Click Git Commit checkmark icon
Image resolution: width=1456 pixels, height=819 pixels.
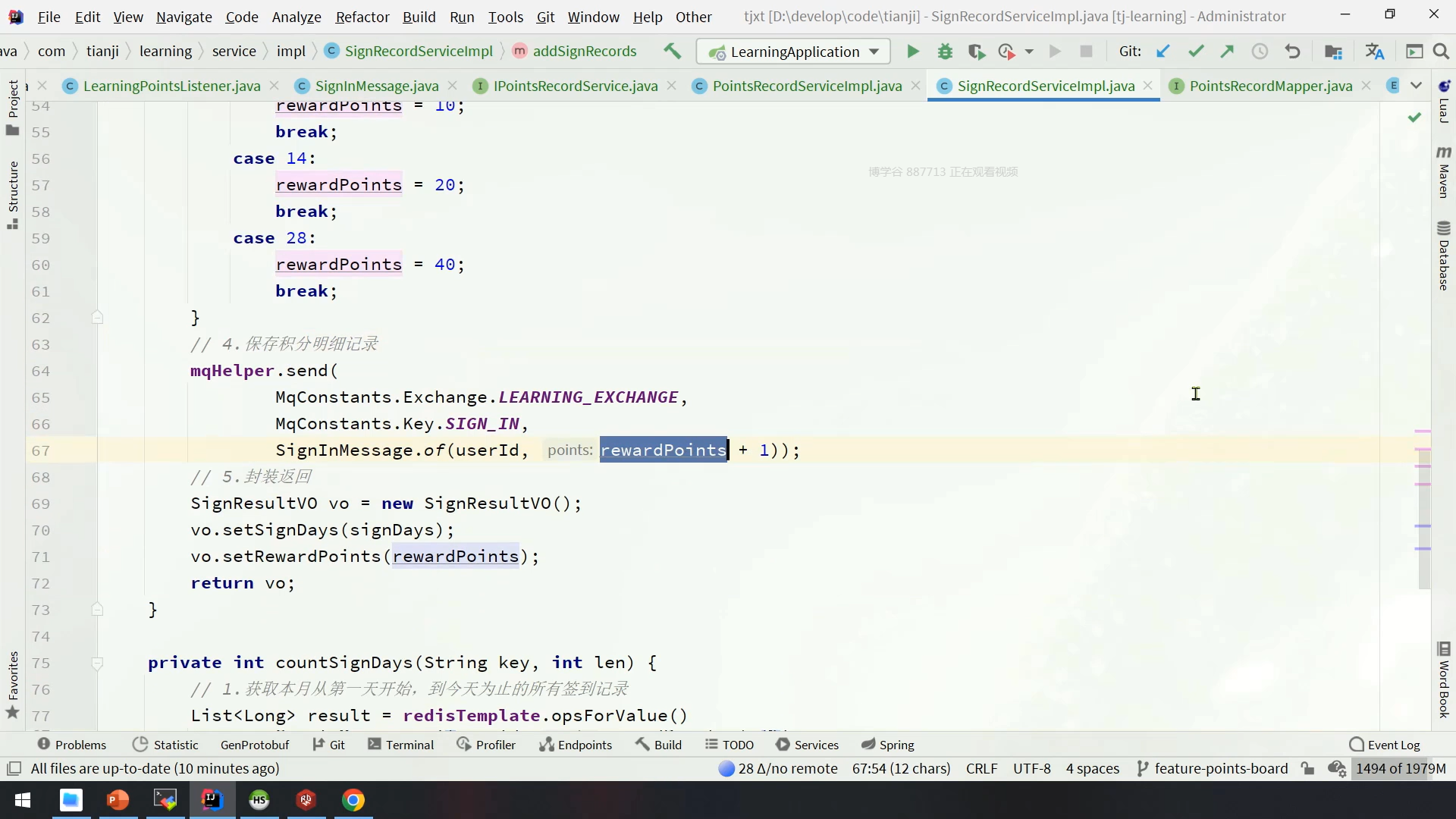pos(1196,52)
